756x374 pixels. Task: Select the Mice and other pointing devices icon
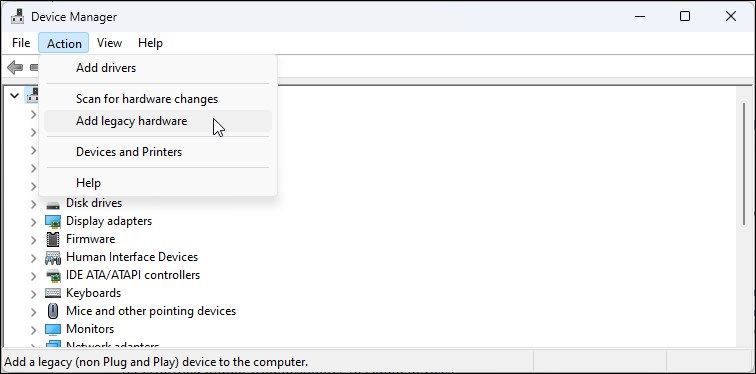(53, 311)
